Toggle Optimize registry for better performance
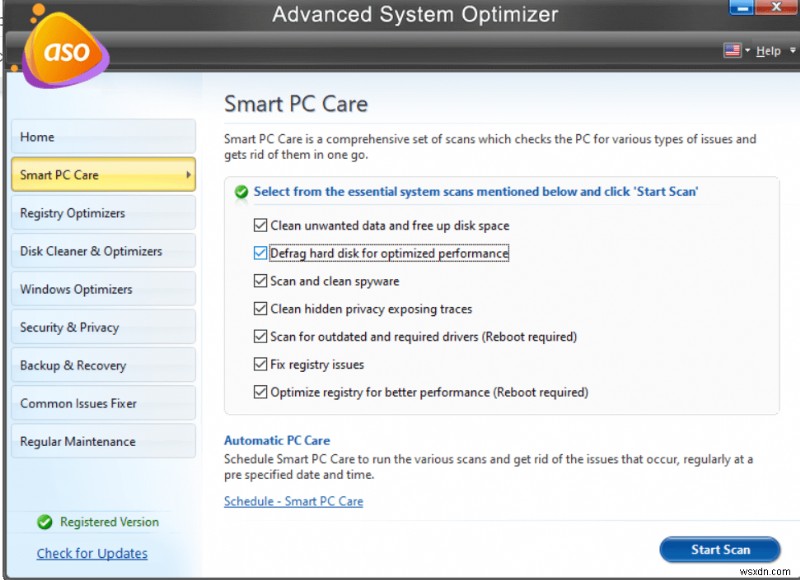This screenshot has width=800, height=580. tap(260, 392)
